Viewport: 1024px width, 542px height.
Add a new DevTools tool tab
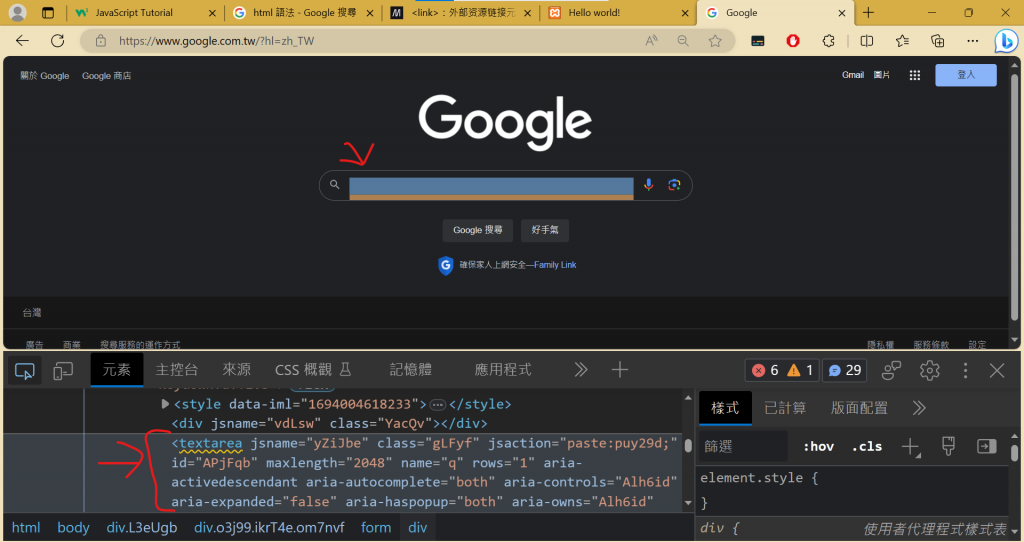[620, 370]
